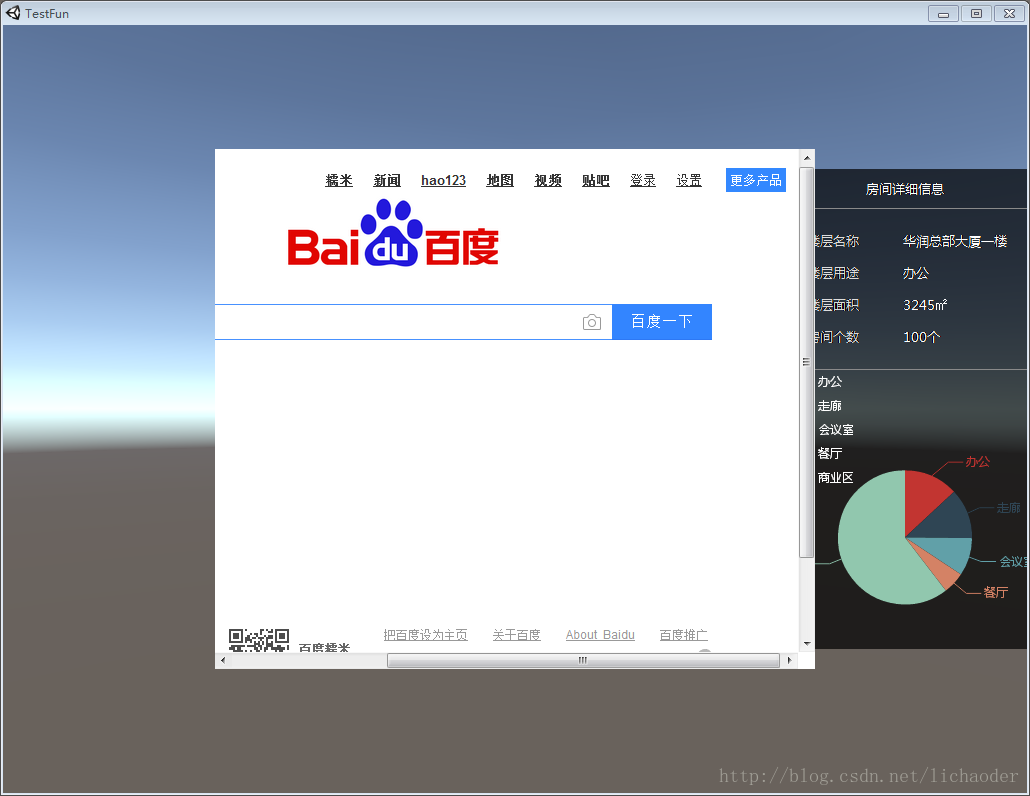The image size is (1030, 796).
Task: Click the vertical scrollbar down arrow
Action: (x=807, y=644)
